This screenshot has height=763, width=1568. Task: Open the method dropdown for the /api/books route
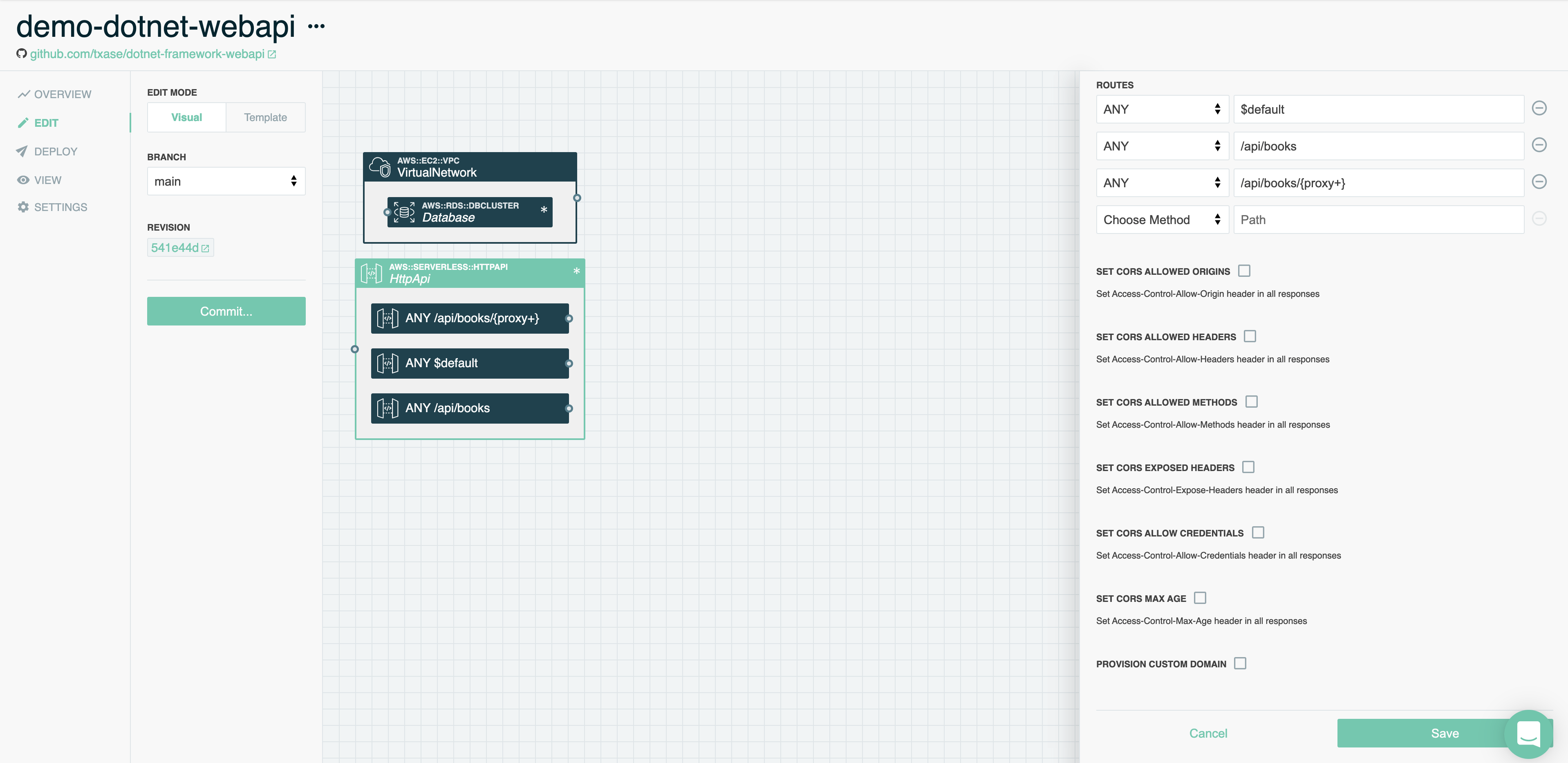point(1162,146)
